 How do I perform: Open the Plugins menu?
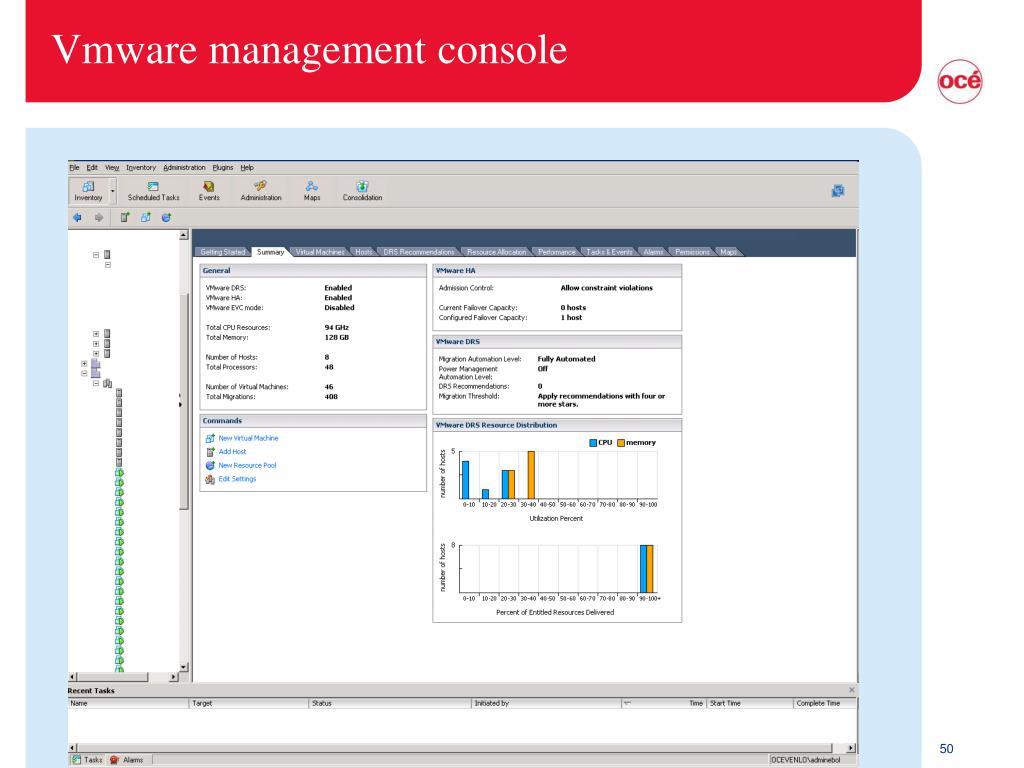(x=223, y=168)
